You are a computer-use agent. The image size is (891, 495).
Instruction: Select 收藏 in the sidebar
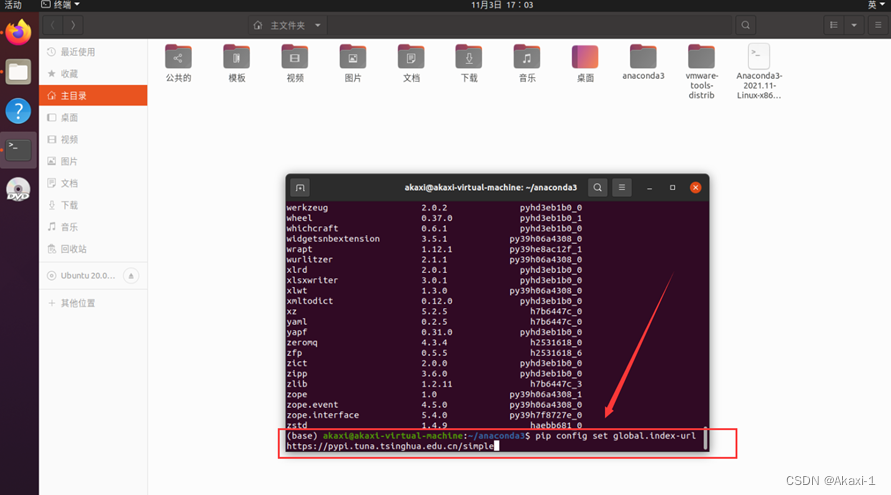pos(93,74)
